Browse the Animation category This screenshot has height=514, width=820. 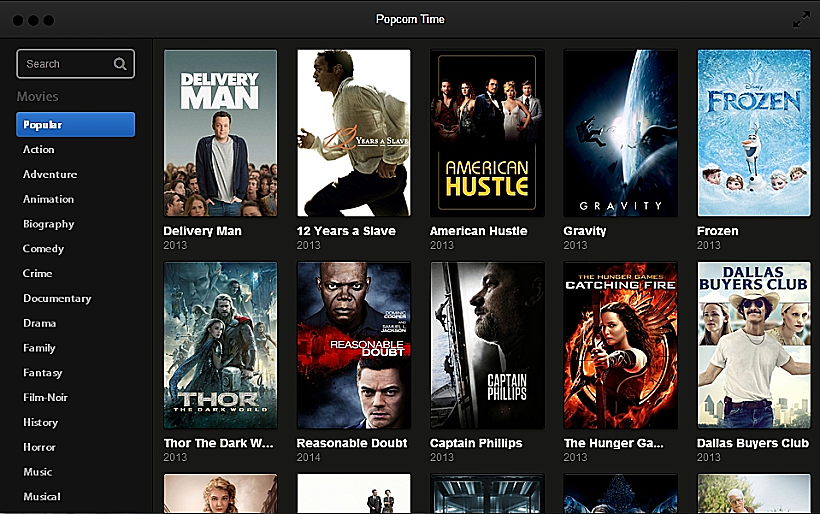[49, 199]
